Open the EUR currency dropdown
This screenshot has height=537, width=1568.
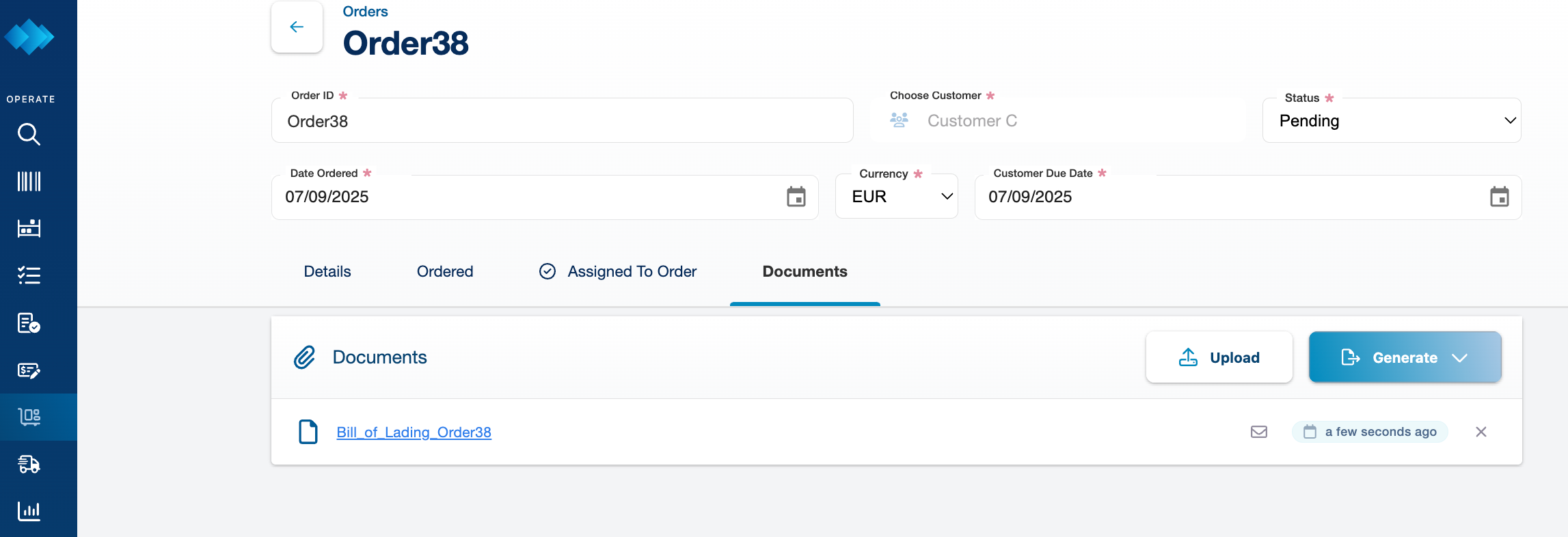896,197
